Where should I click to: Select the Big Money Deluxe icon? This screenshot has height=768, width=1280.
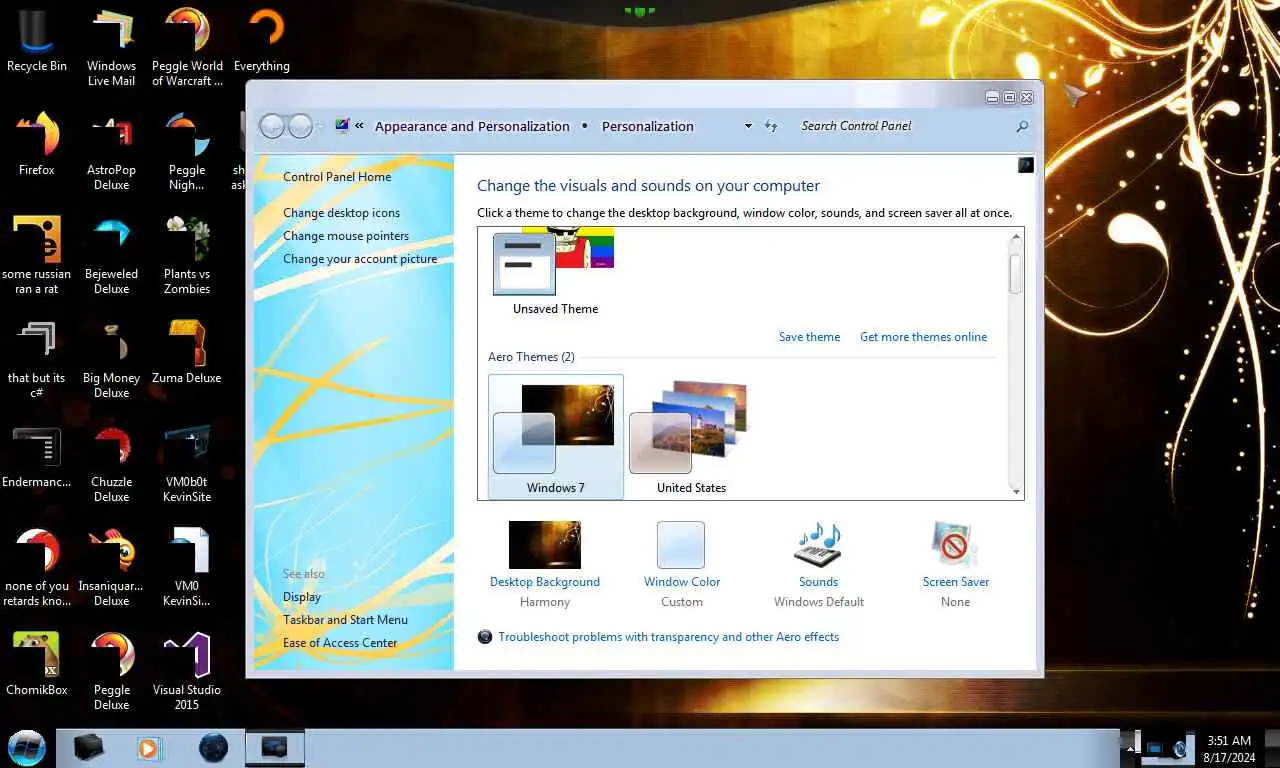112,360
